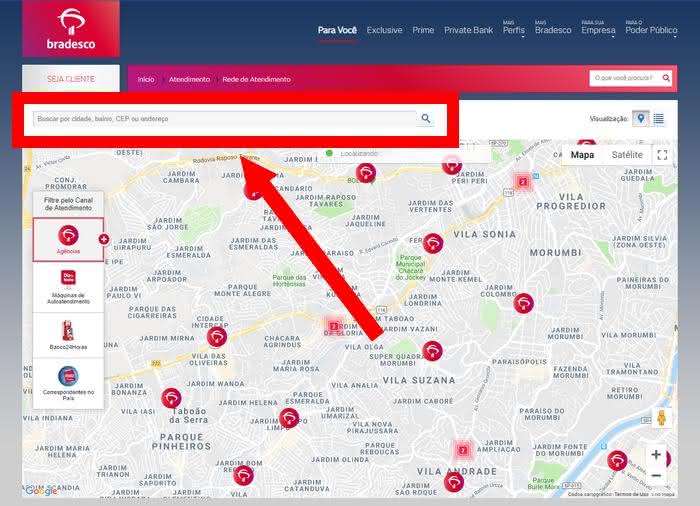Select Correspondentes no País filter

(x=68, y=383)
